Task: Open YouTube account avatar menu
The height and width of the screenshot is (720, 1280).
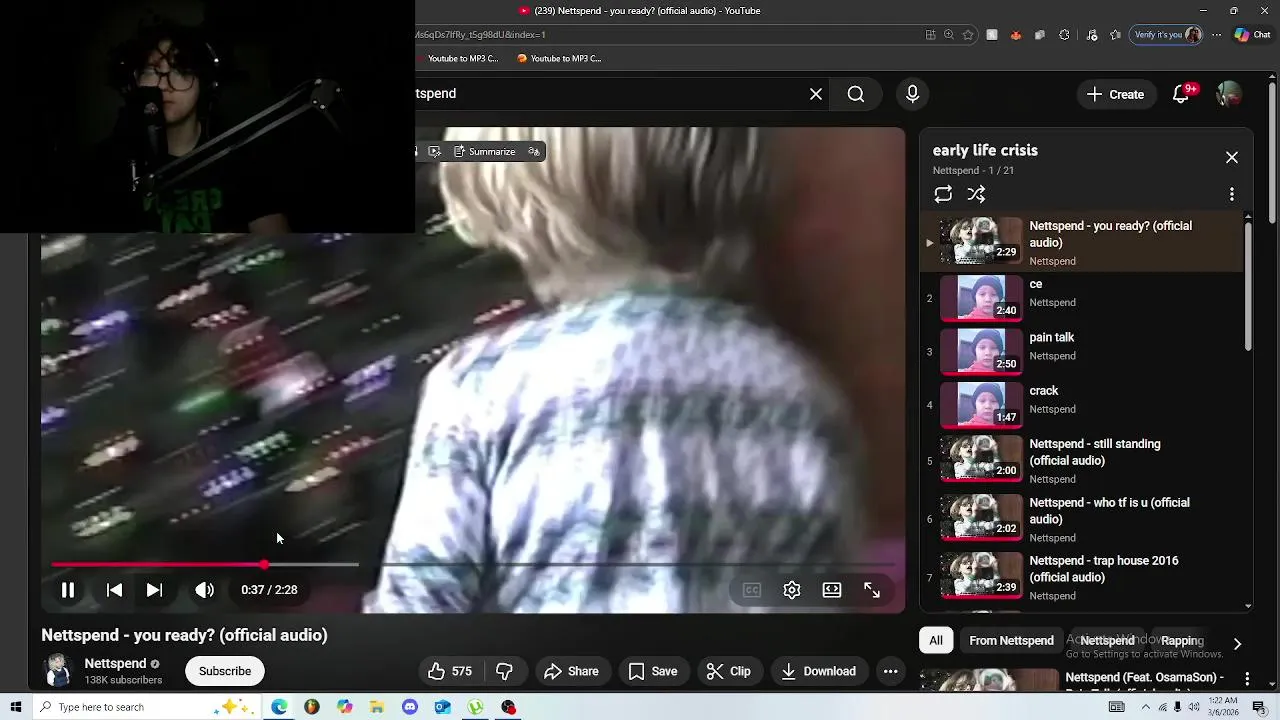Action: pyautogui.click(x=1229, y=94)
